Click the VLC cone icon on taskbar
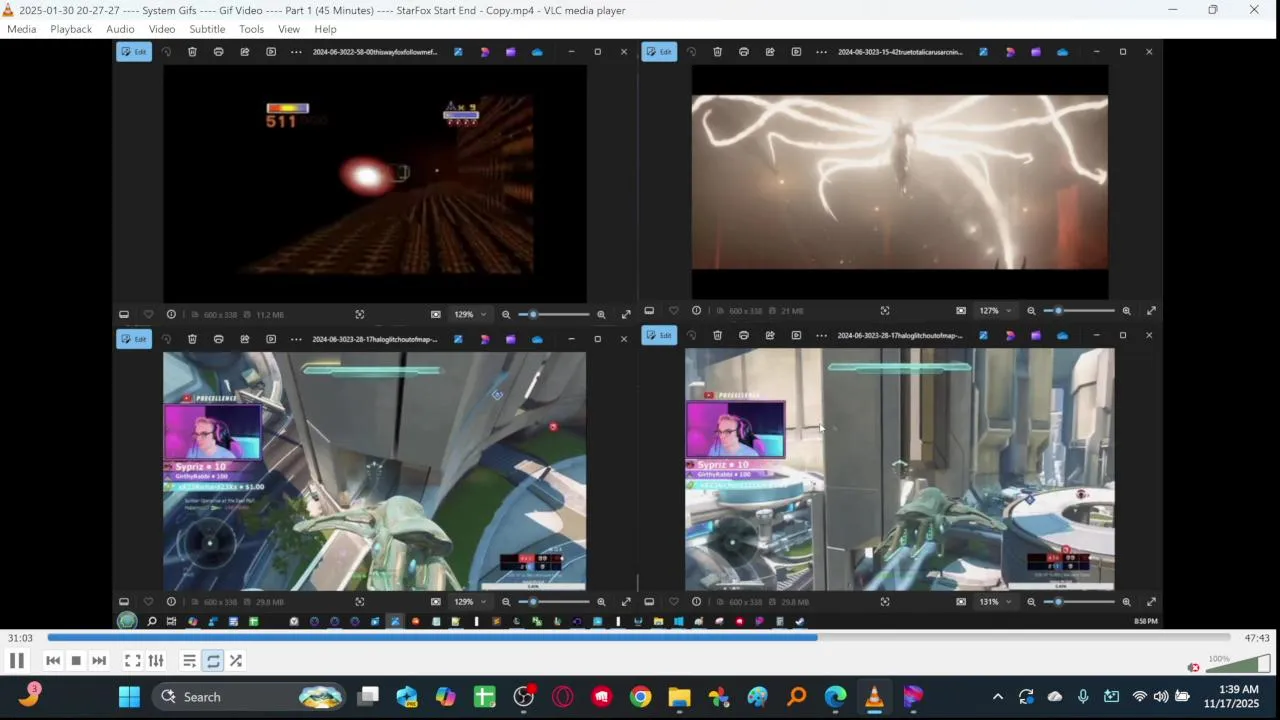Screen dimensions: 1280x720 [x=874, y=697]
